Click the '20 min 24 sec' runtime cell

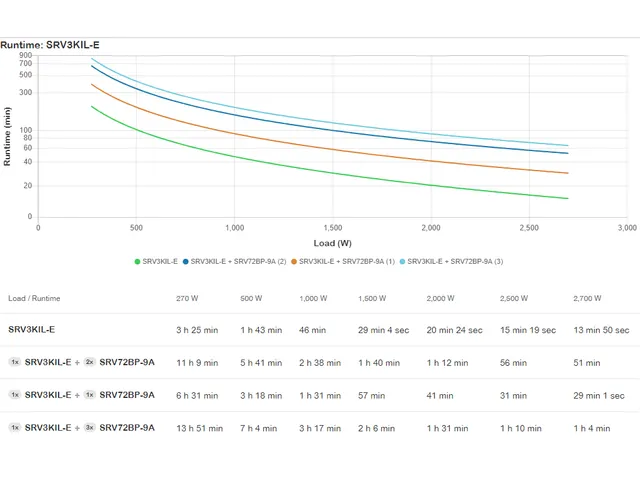click(x=454, y=330)
